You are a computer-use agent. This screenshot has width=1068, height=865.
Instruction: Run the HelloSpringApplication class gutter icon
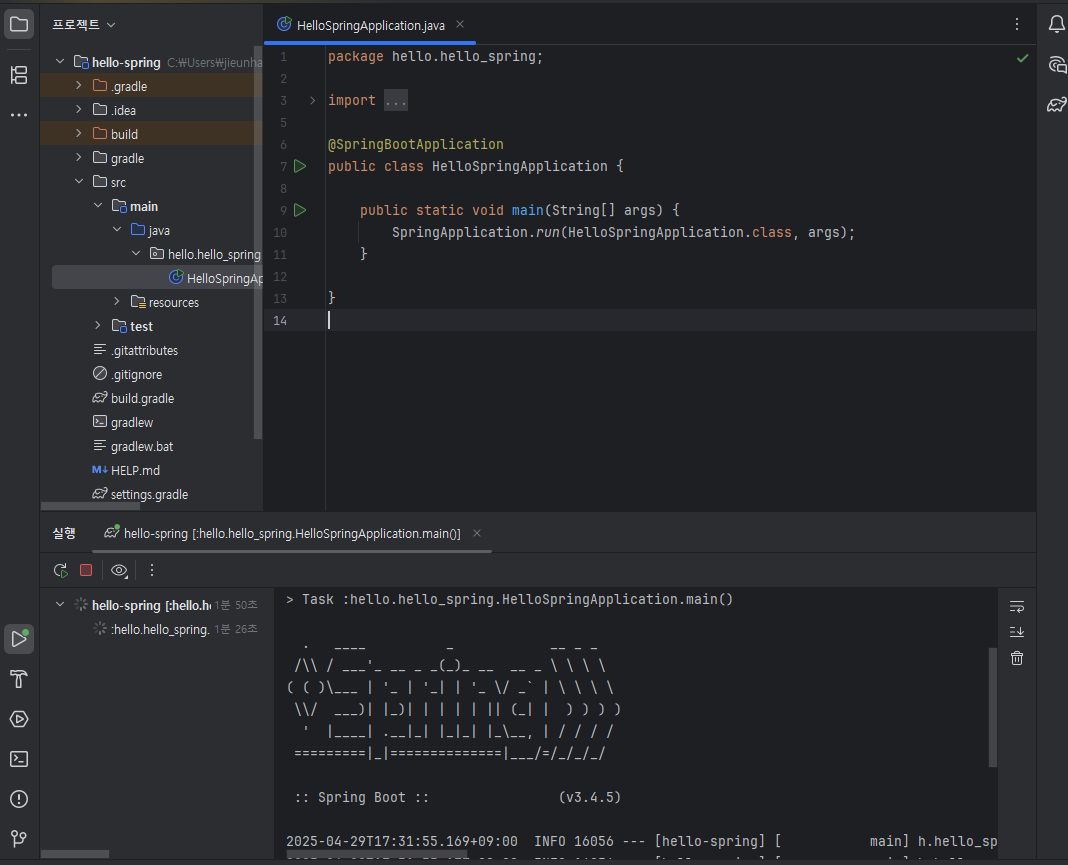[x=300, y=166]
